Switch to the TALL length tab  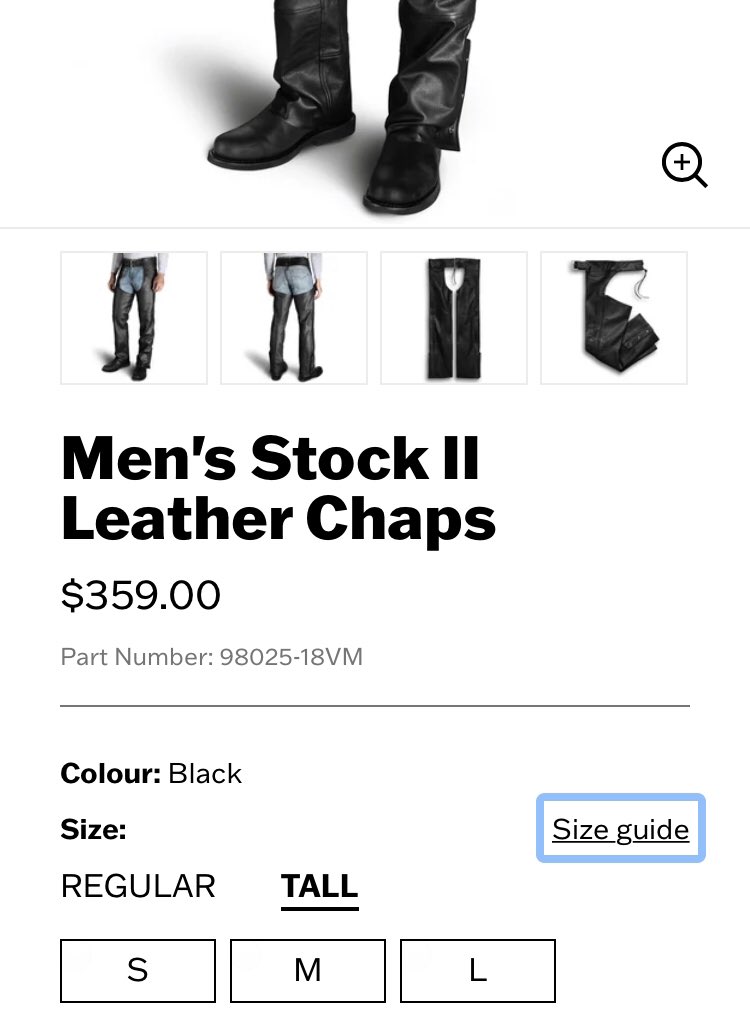(320, 887)
